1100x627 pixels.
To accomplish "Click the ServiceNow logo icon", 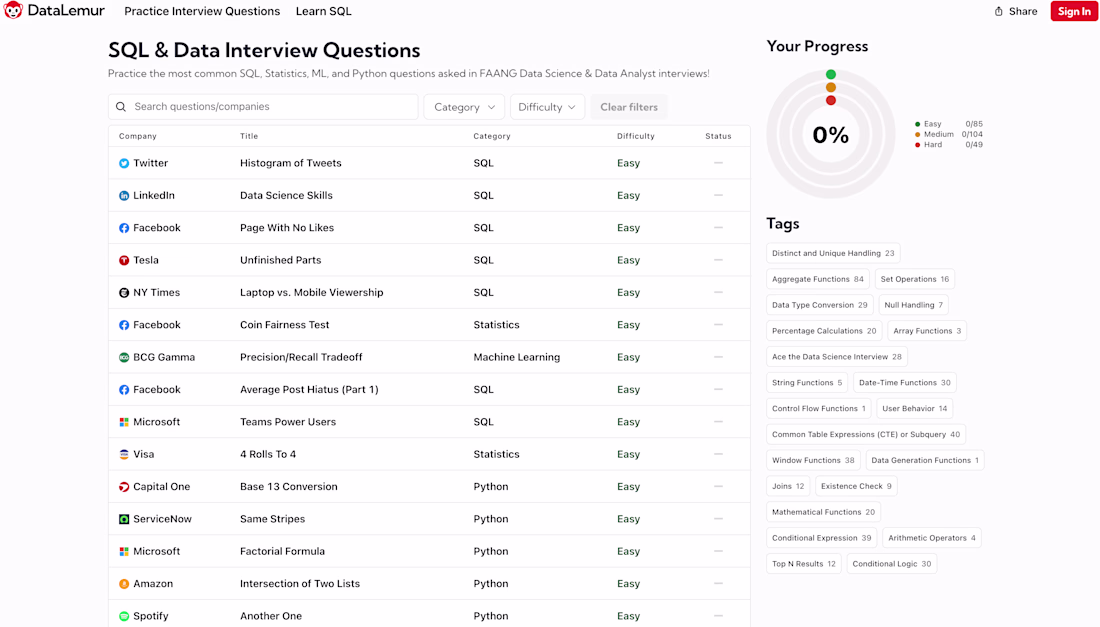I will pyautogui.click(x=124, y=519).
